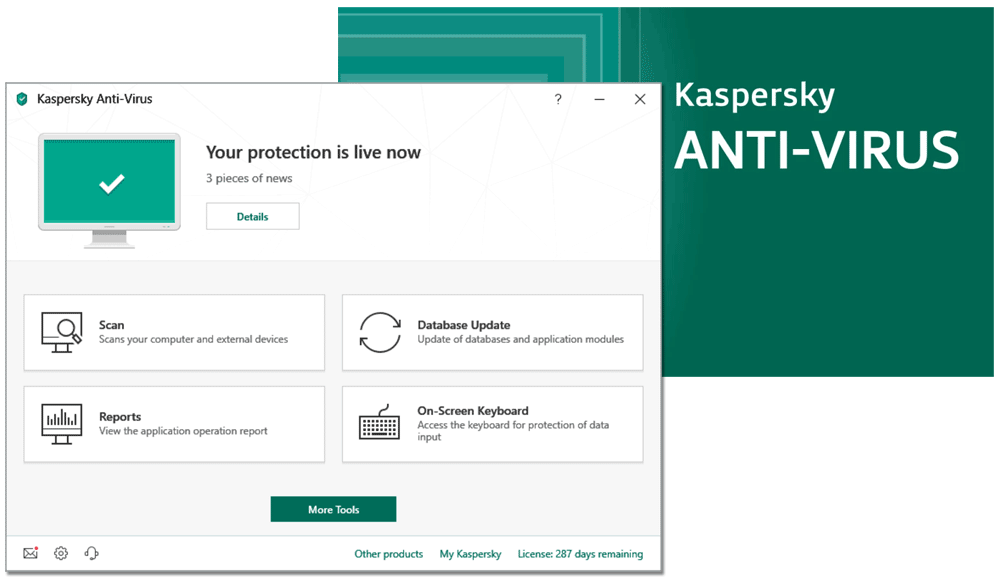
Task: Open support via the headset icon
Action: (91, 552)
